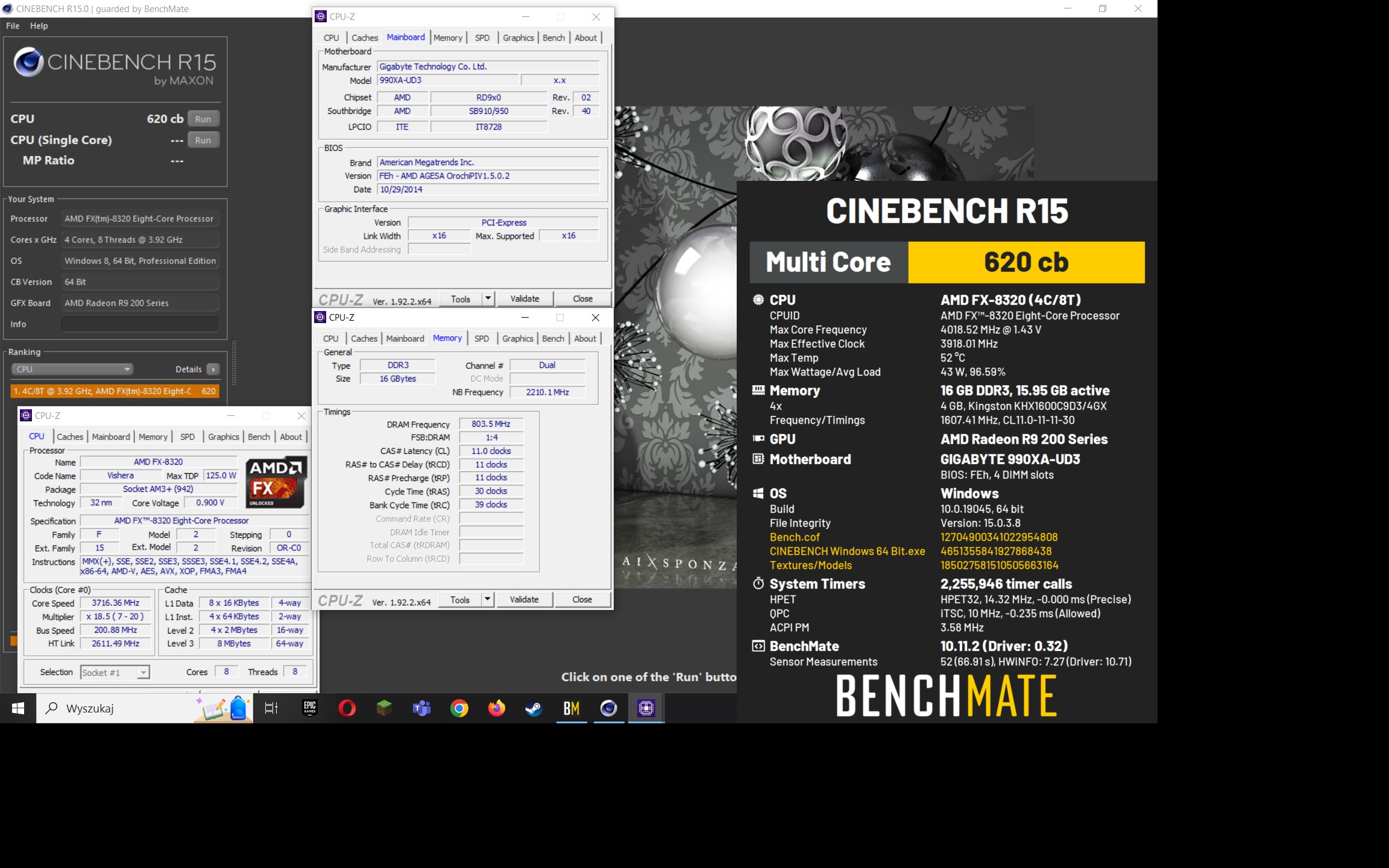Expand Tools arrow in Memory CPU-Z window

click(488, 599)
